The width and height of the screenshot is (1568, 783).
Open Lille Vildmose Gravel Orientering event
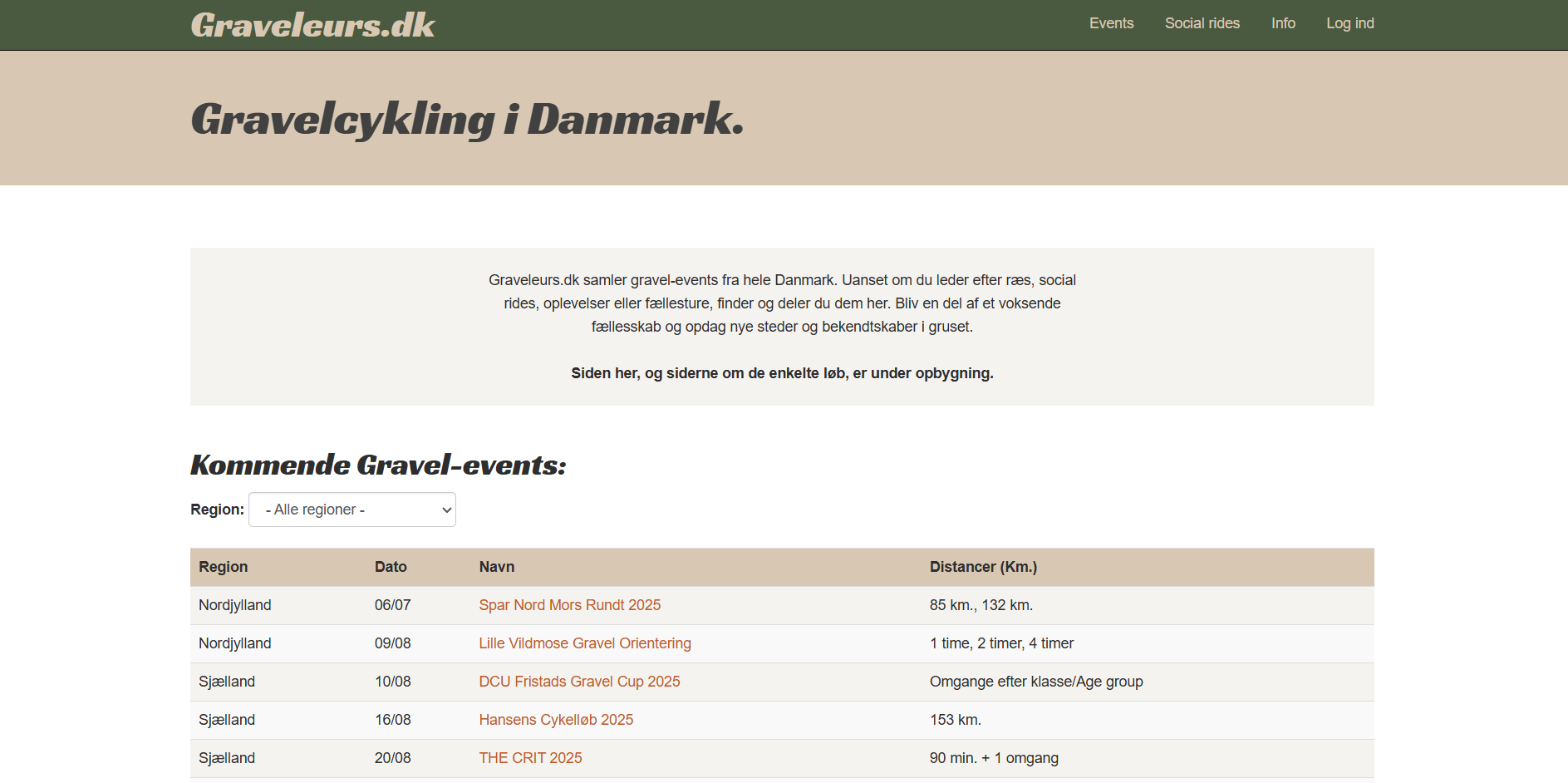tap(584, 643)
